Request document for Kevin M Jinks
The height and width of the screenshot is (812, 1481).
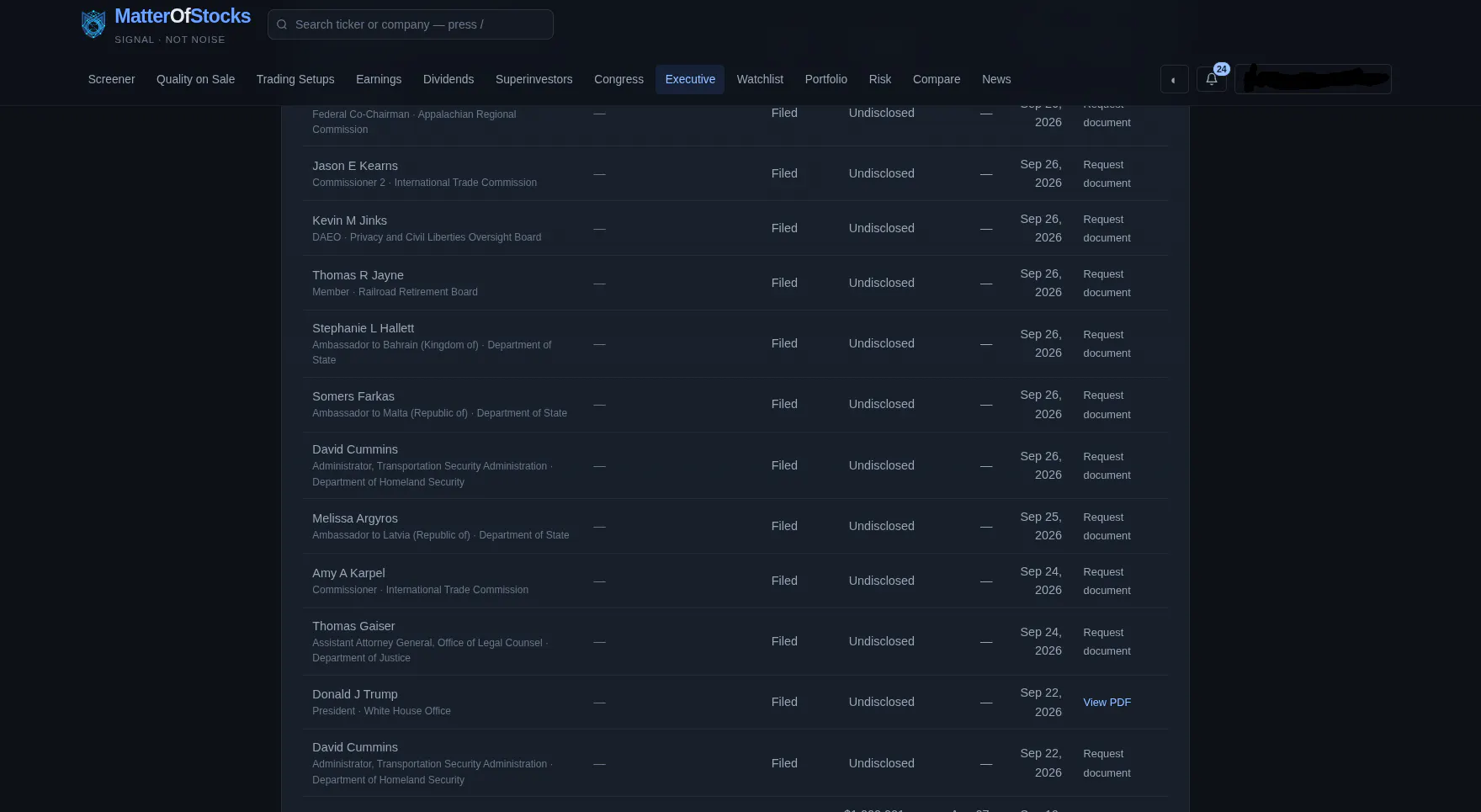1107,229
